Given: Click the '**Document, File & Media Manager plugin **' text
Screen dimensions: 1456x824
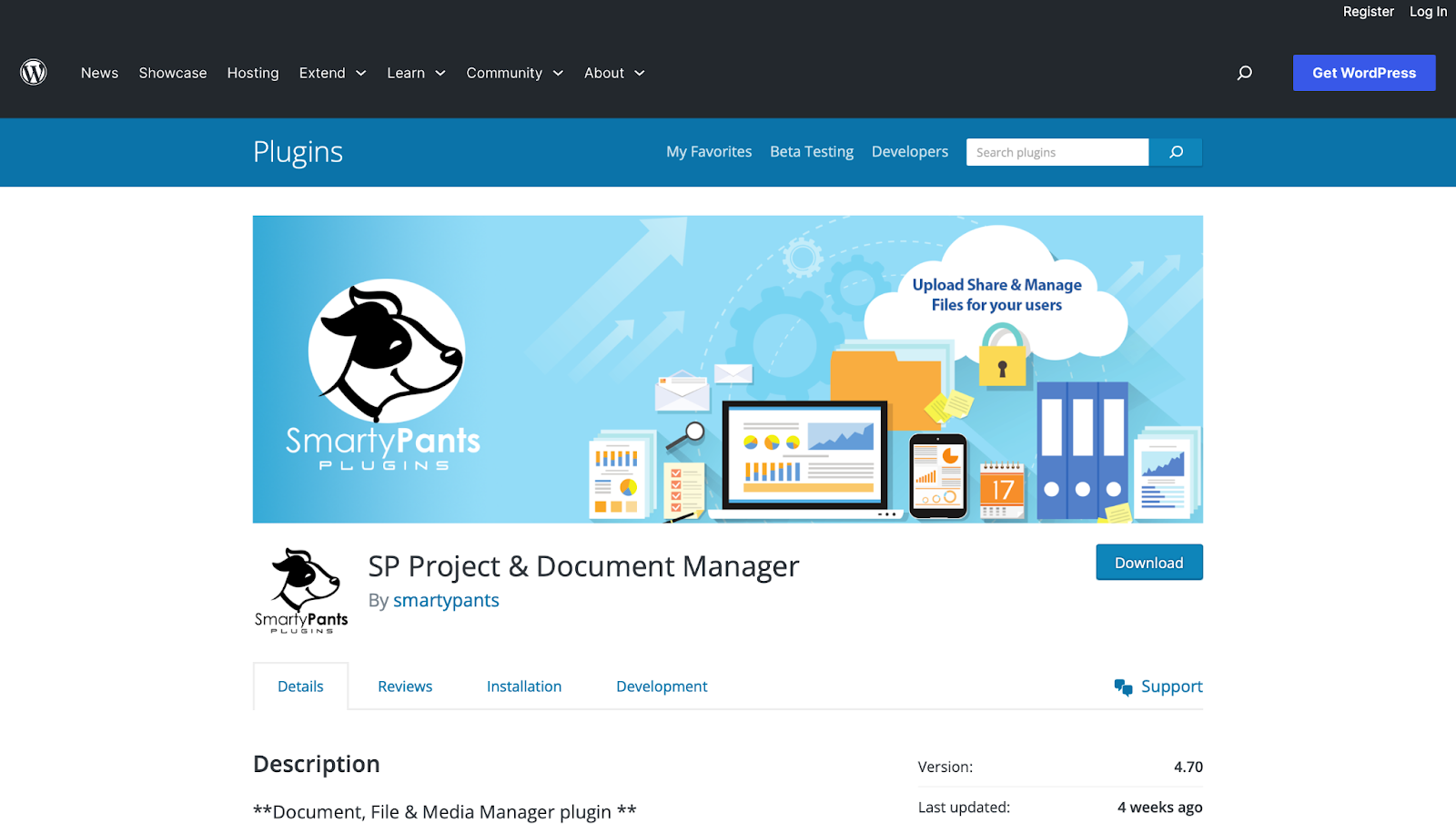Looking at the screenshot, I should 445,812.
